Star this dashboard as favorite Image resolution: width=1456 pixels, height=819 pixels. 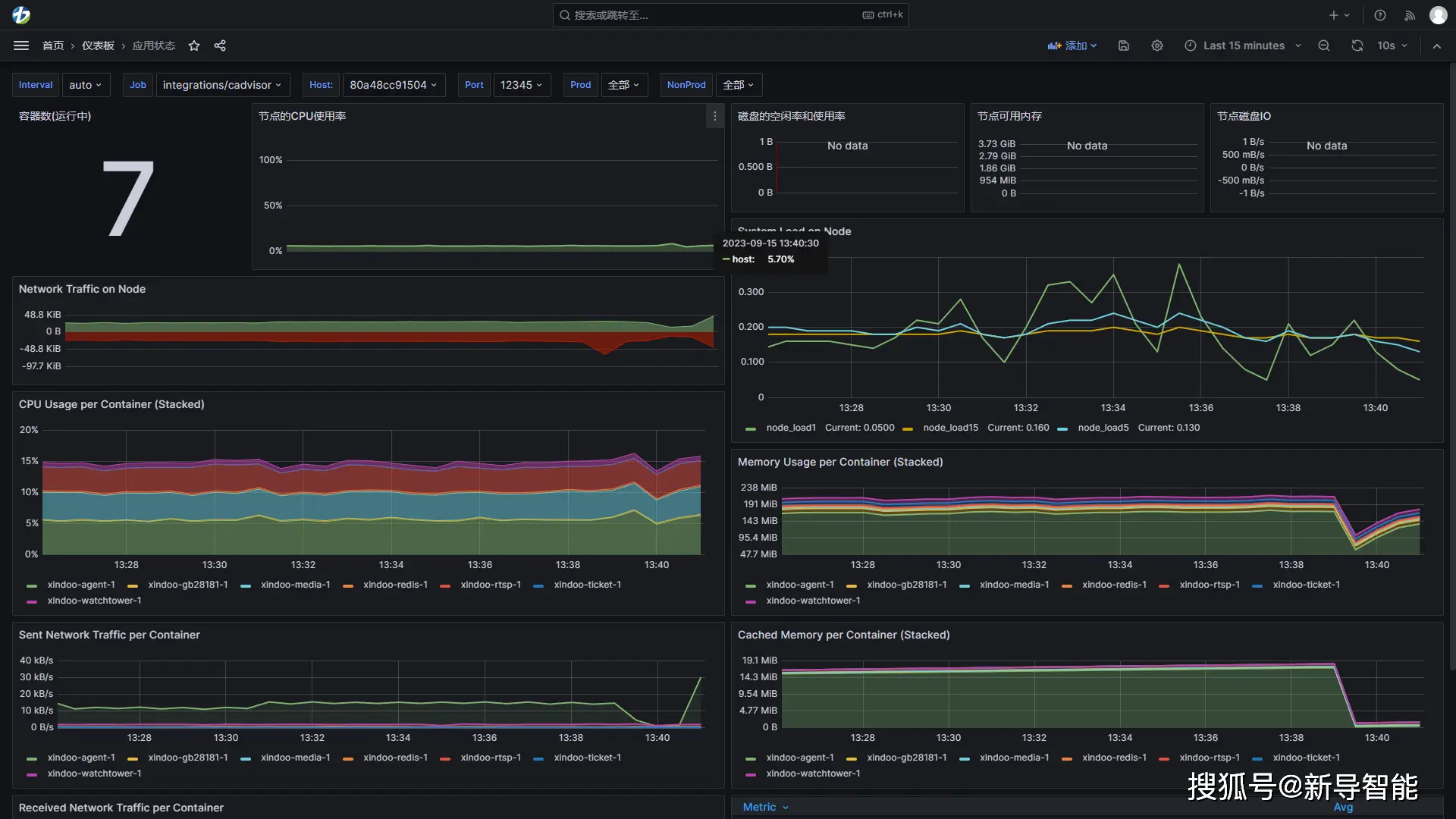pos(194,45)
